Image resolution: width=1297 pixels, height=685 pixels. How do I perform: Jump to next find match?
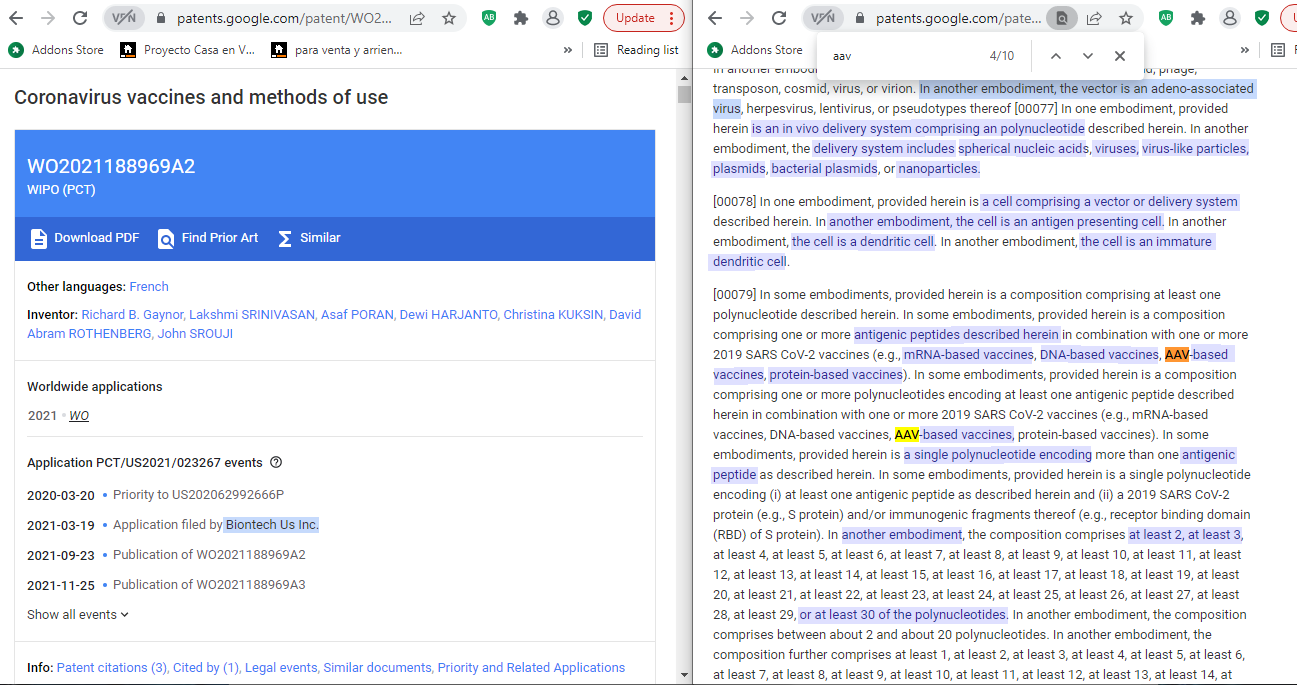click(x=1088, y=56)
